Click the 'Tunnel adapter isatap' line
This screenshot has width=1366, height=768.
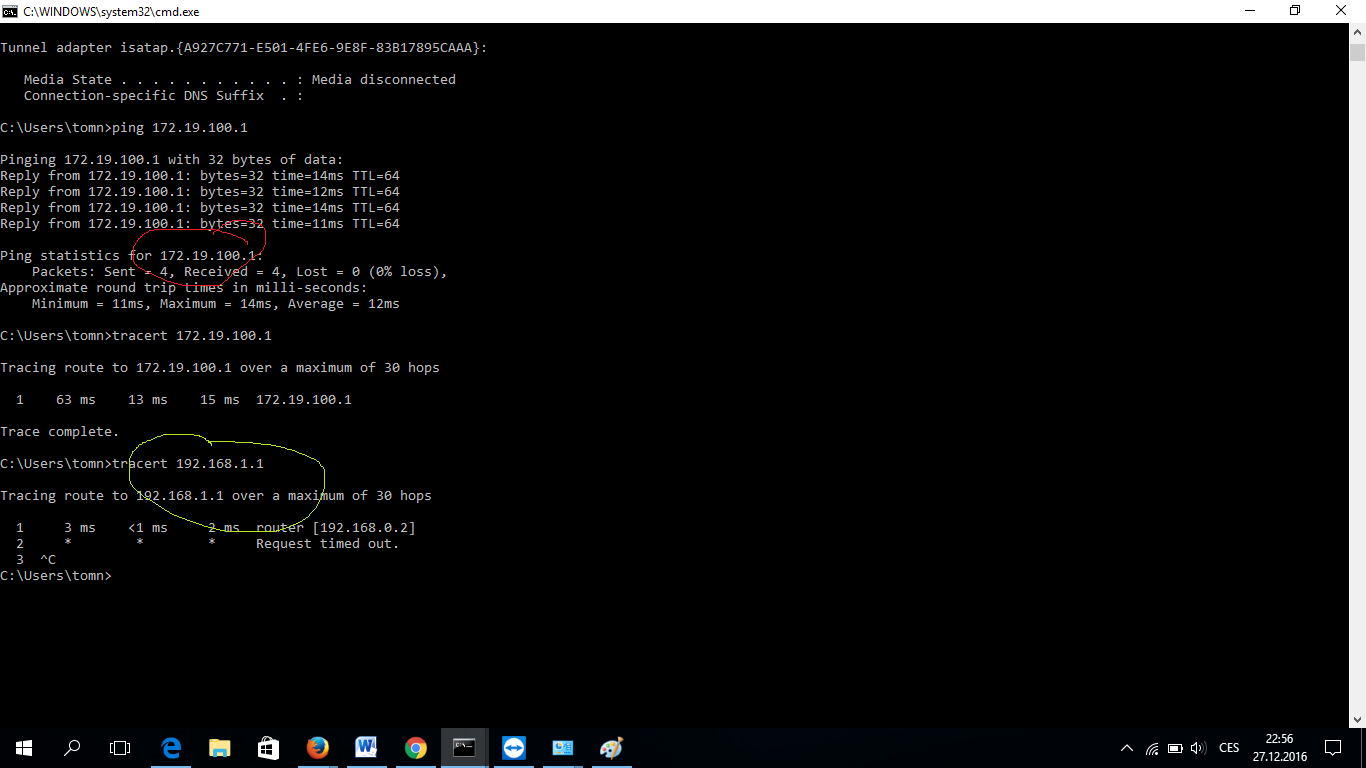(244, 48)
